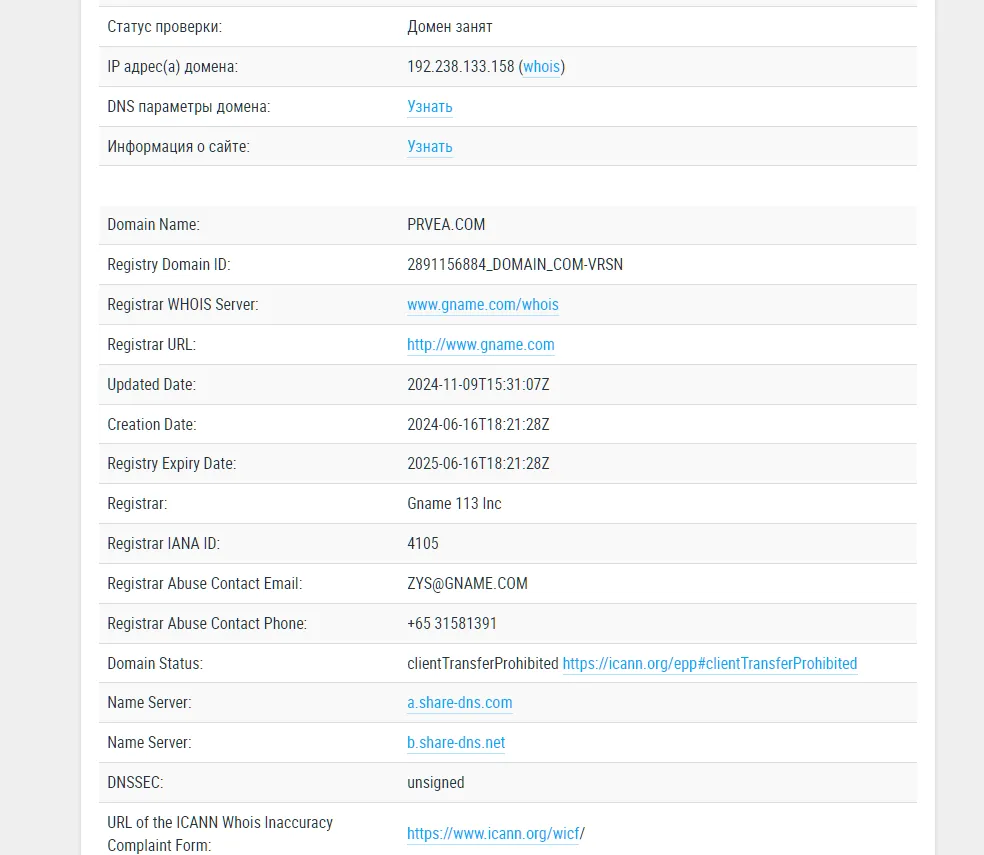The image size is (984, 855).
Task: Click the Creation Date timestamp value
Action: [478, 424]
